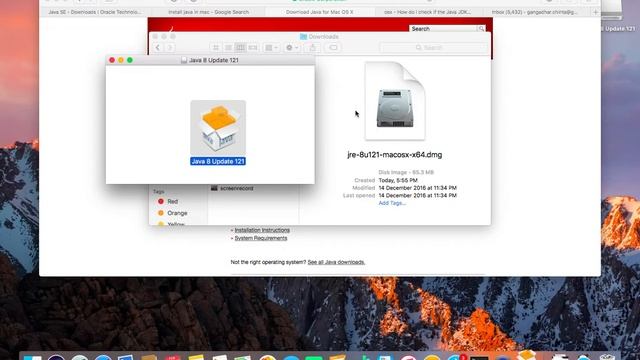The width and height of the screenshot is (640, 360).
Task: Click the disk image preview icon
Action: click(395, 101)
